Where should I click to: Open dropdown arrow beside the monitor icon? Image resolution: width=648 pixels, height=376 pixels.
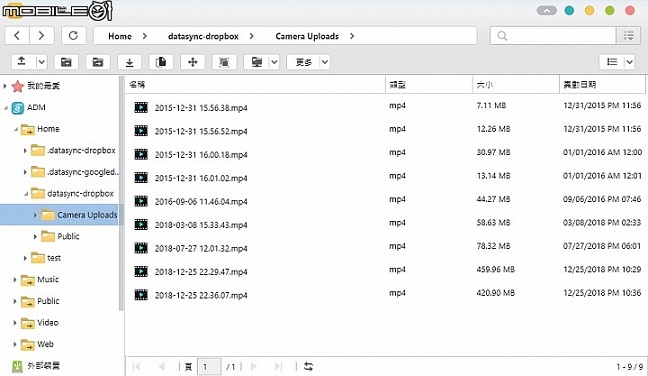(274, 62)
